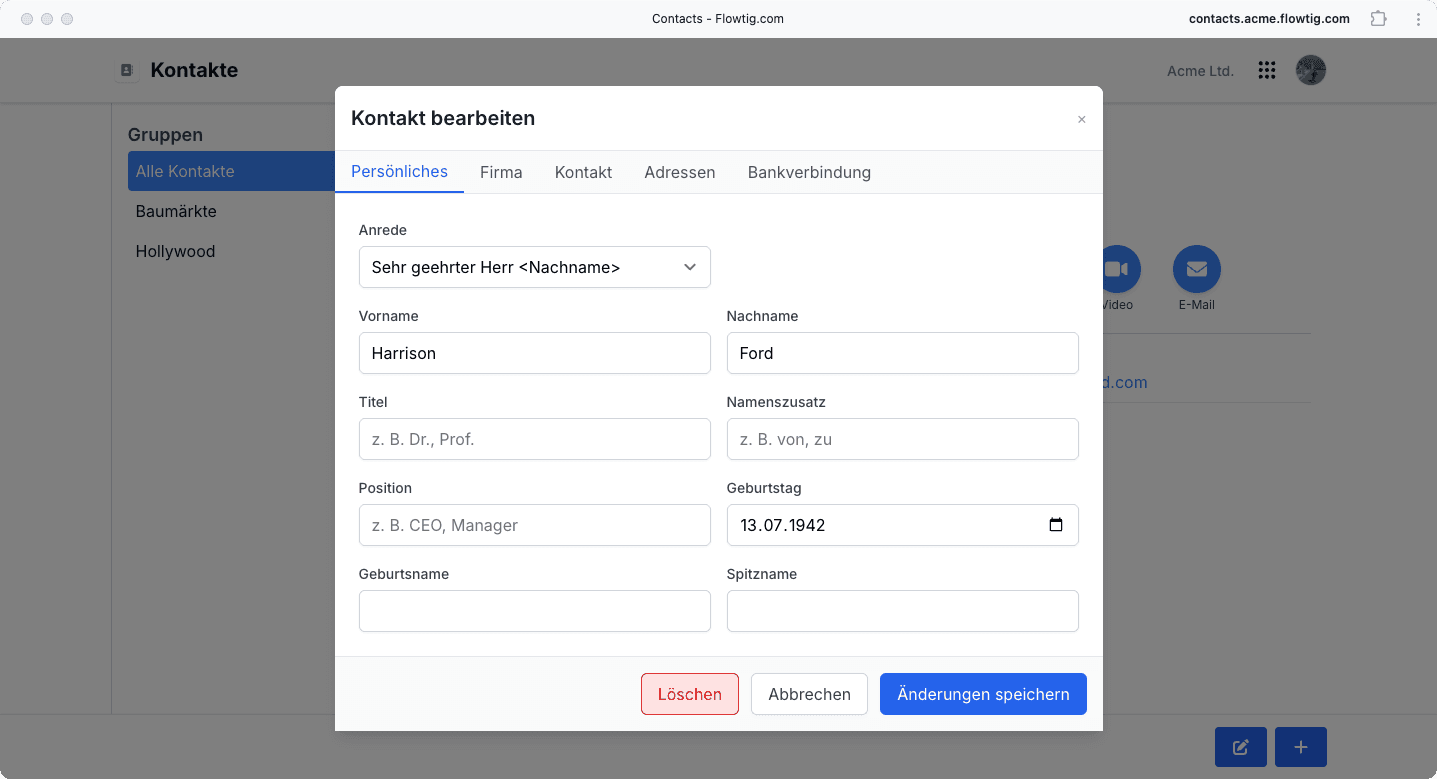Switch to the Bankverbindung tab
Viewport: 1437px width, 779px height.
(809, 172)
